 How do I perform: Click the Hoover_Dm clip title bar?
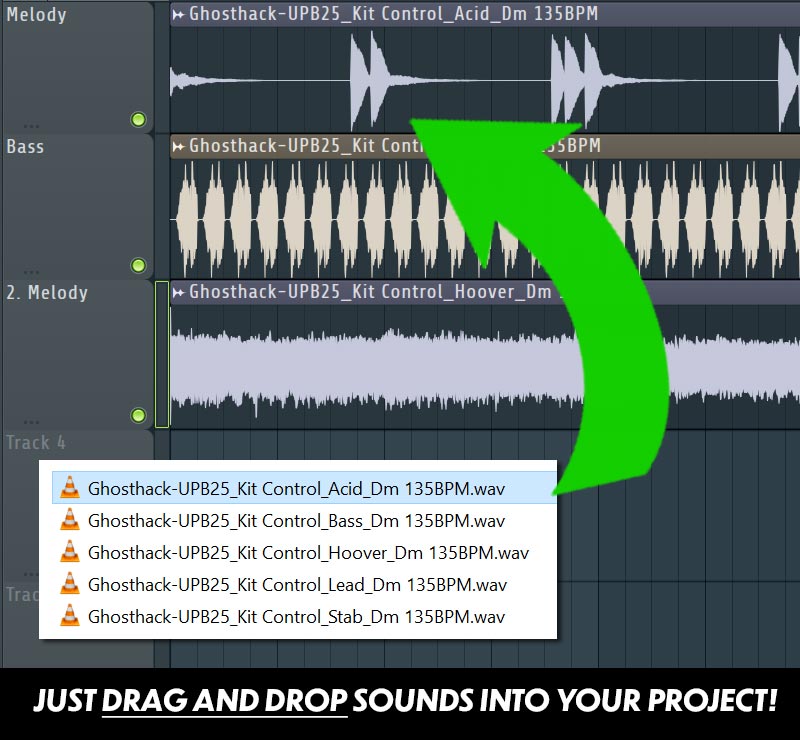485,292
